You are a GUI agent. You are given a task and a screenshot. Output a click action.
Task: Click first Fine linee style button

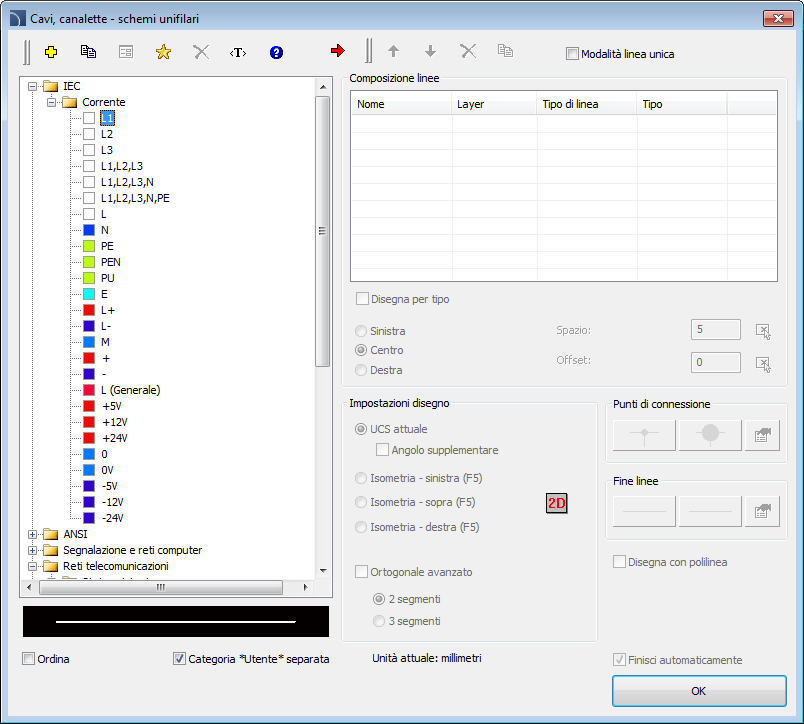pos(644,511)
